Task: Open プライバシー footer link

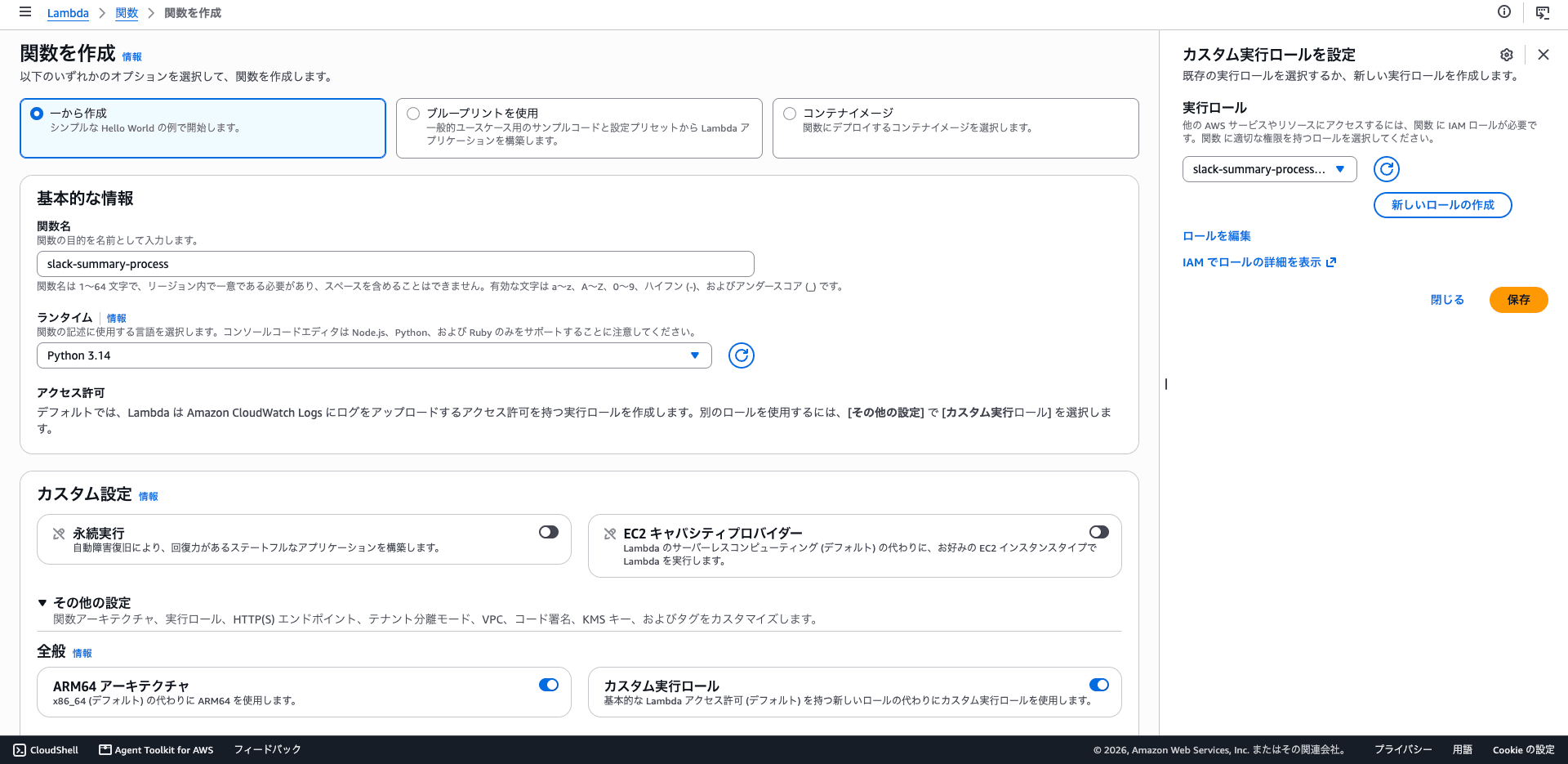Action: pyautogui.click(x=1402, y=750)
